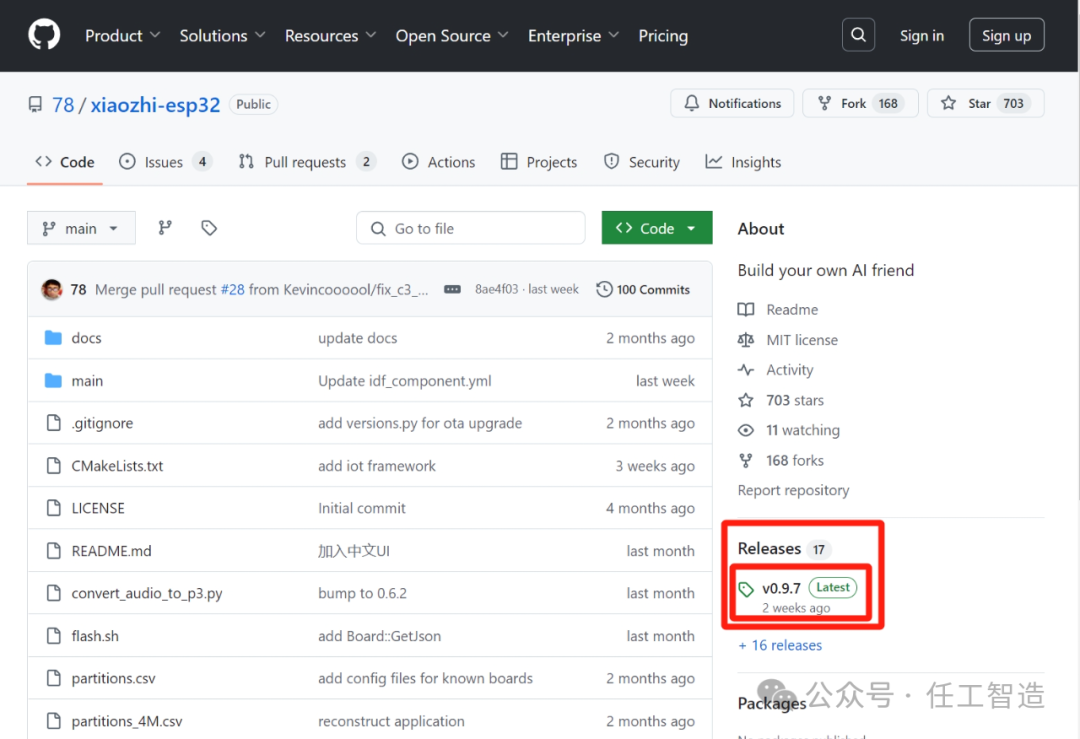Screen dimensions: 1080x739
Task: Open the v0.9.7 latest release link
Action: coord(781,589)
